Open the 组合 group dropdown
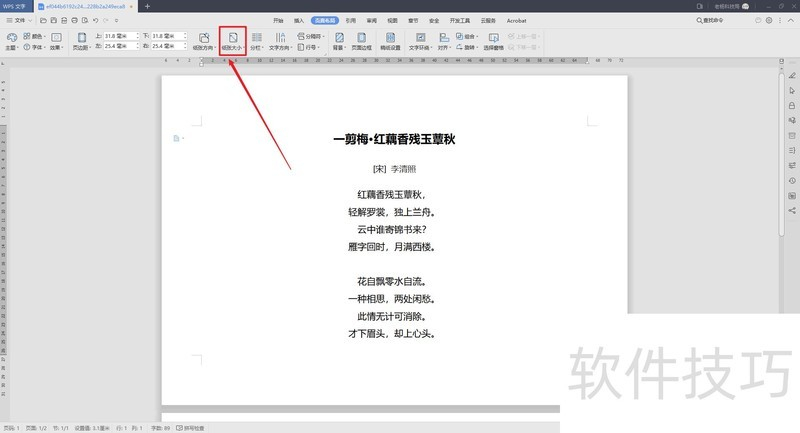 pos(467,36)
